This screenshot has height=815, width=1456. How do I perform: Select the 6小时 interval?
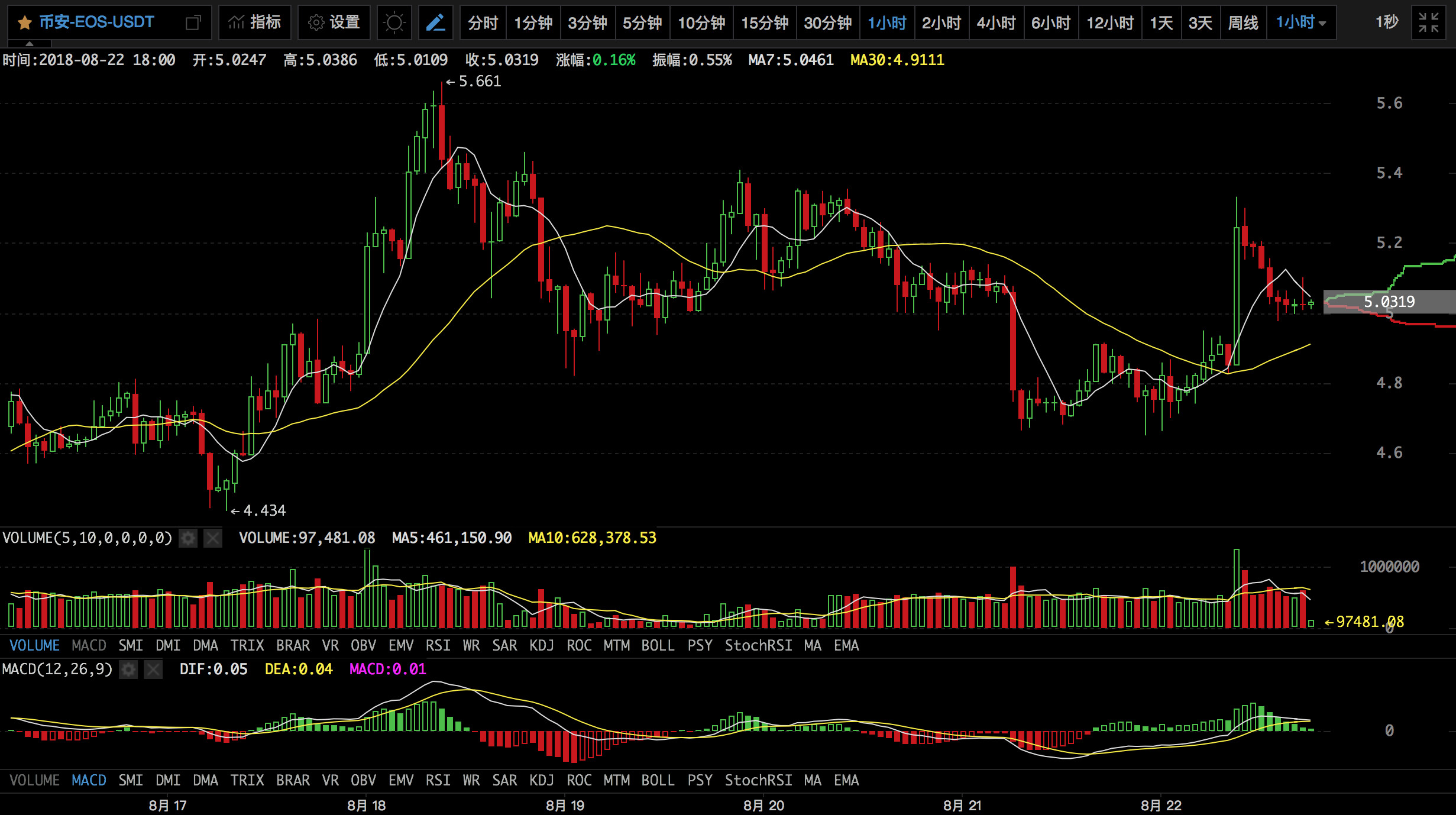point(1051,23)
